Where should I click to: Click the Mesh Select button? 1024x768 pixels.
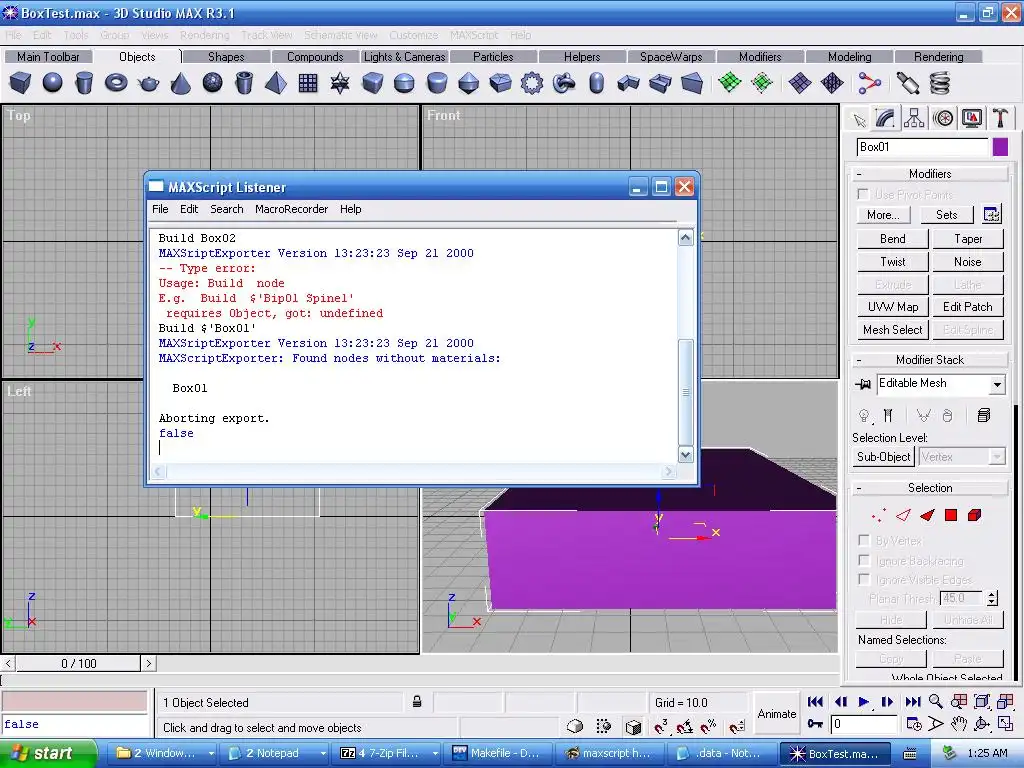892,330
